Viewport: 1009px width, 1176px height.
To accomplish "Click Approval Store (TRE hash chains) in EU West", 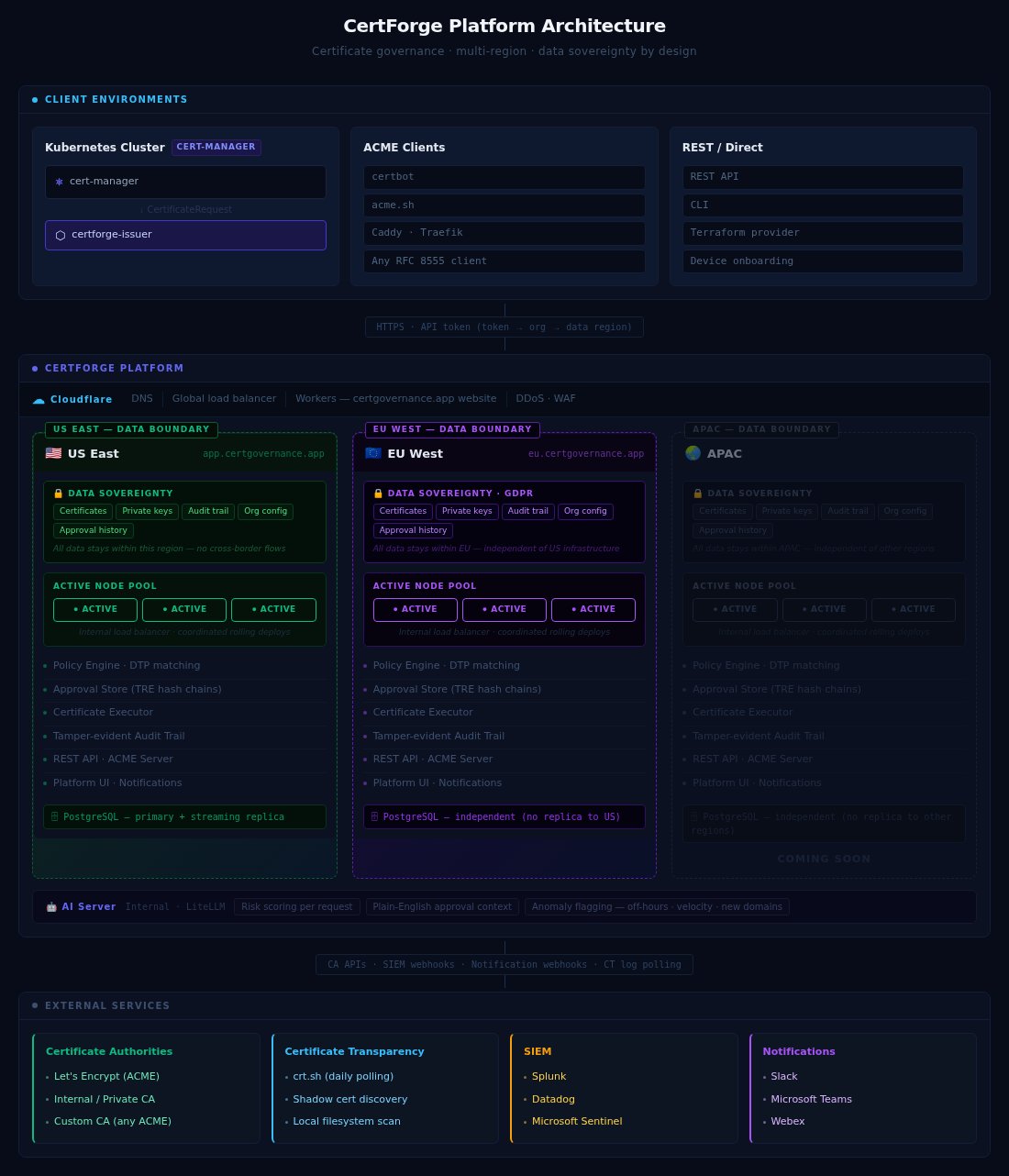I will [x=457, y=690].
